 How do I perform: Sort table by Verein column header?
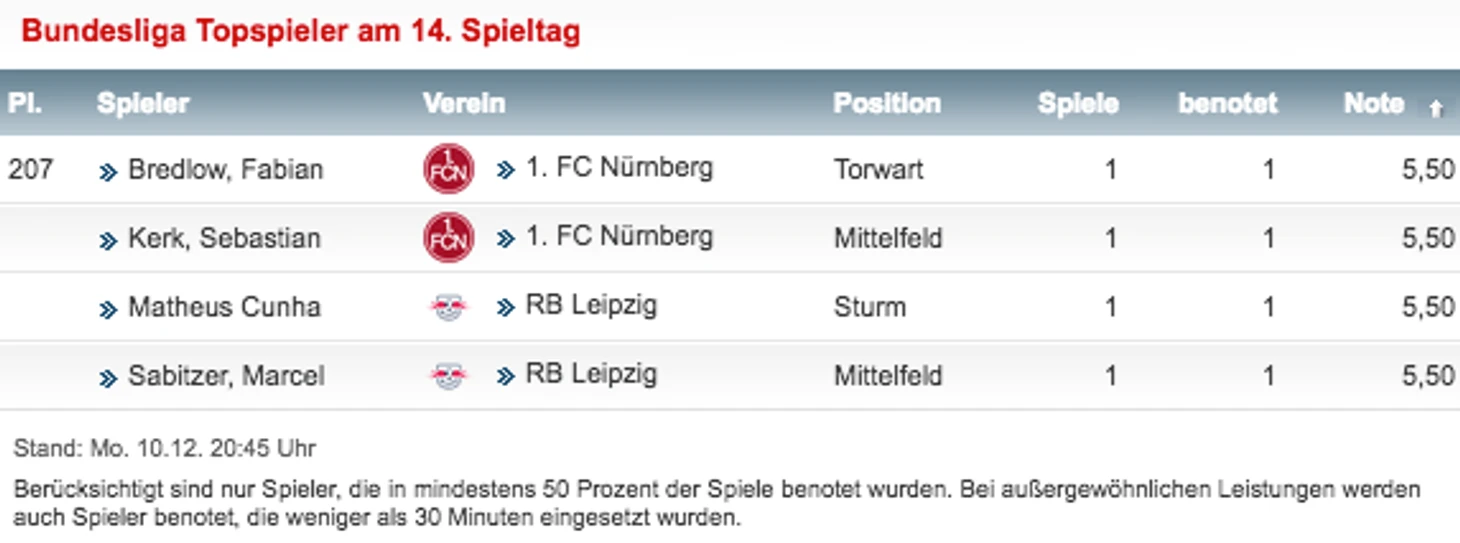(464, 103)
